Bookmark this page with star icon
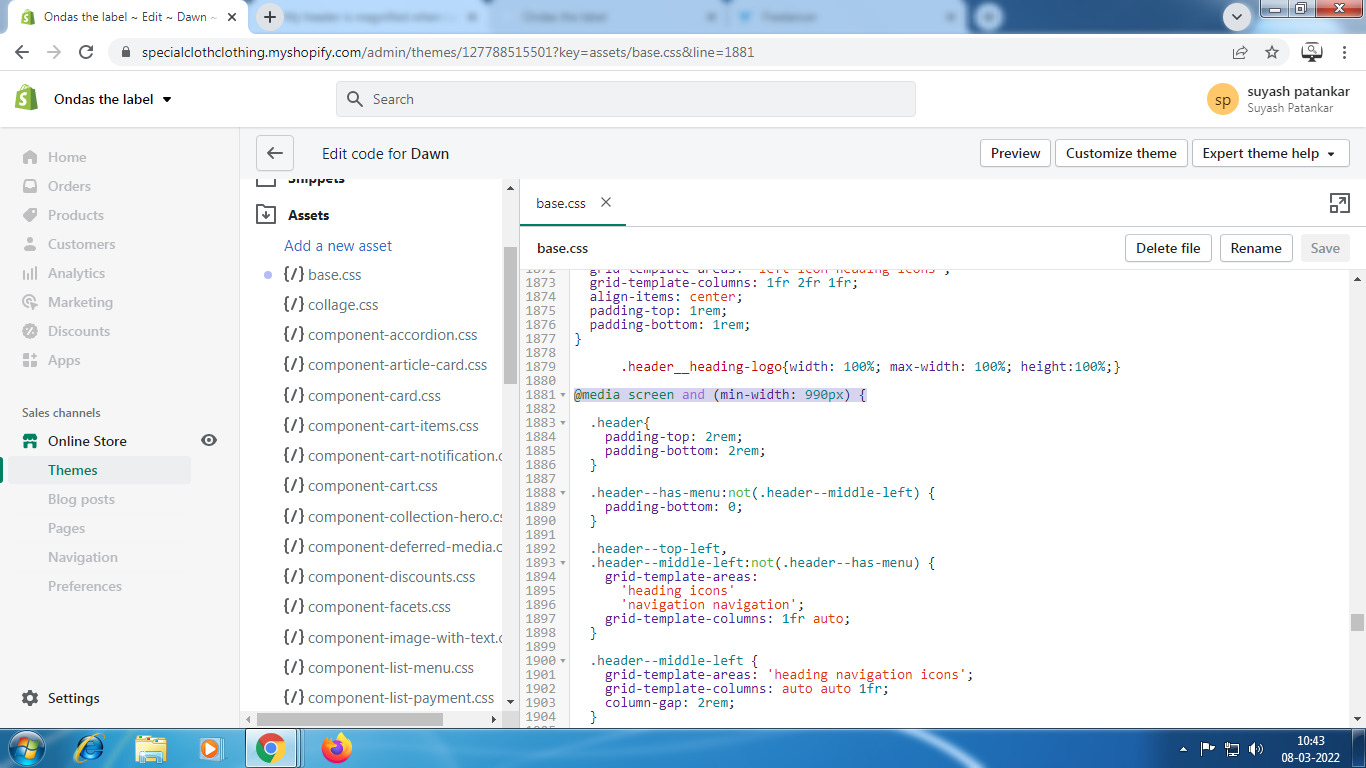The height and width of the screenshot is (768, 1366). coord(1272,52)
